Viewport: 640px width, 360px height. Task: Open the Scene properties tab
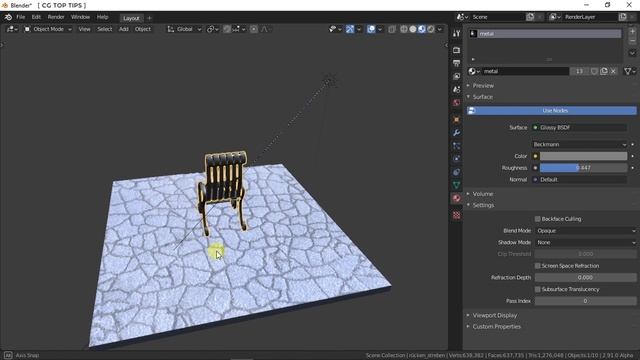pos(456,89)
